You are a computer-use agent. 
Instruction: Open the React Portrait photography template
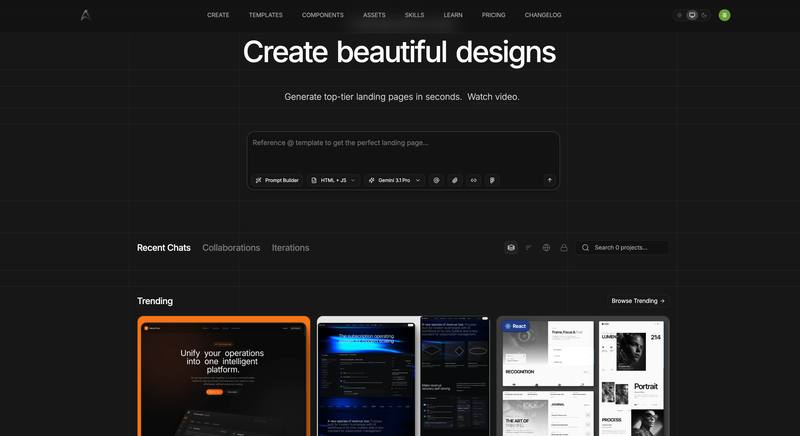point(583,376)
